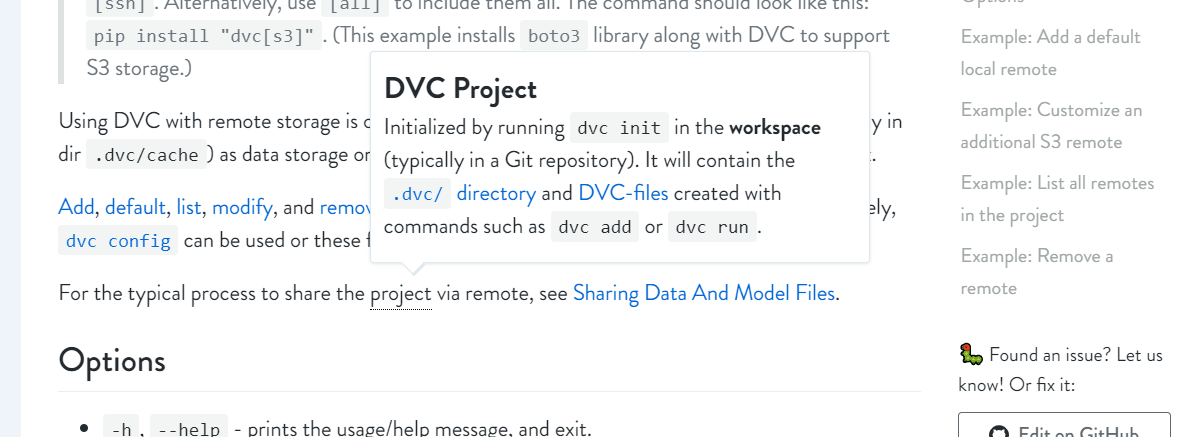Click the Options section heading
The image size is (1190, 437).
pos(112,360)
